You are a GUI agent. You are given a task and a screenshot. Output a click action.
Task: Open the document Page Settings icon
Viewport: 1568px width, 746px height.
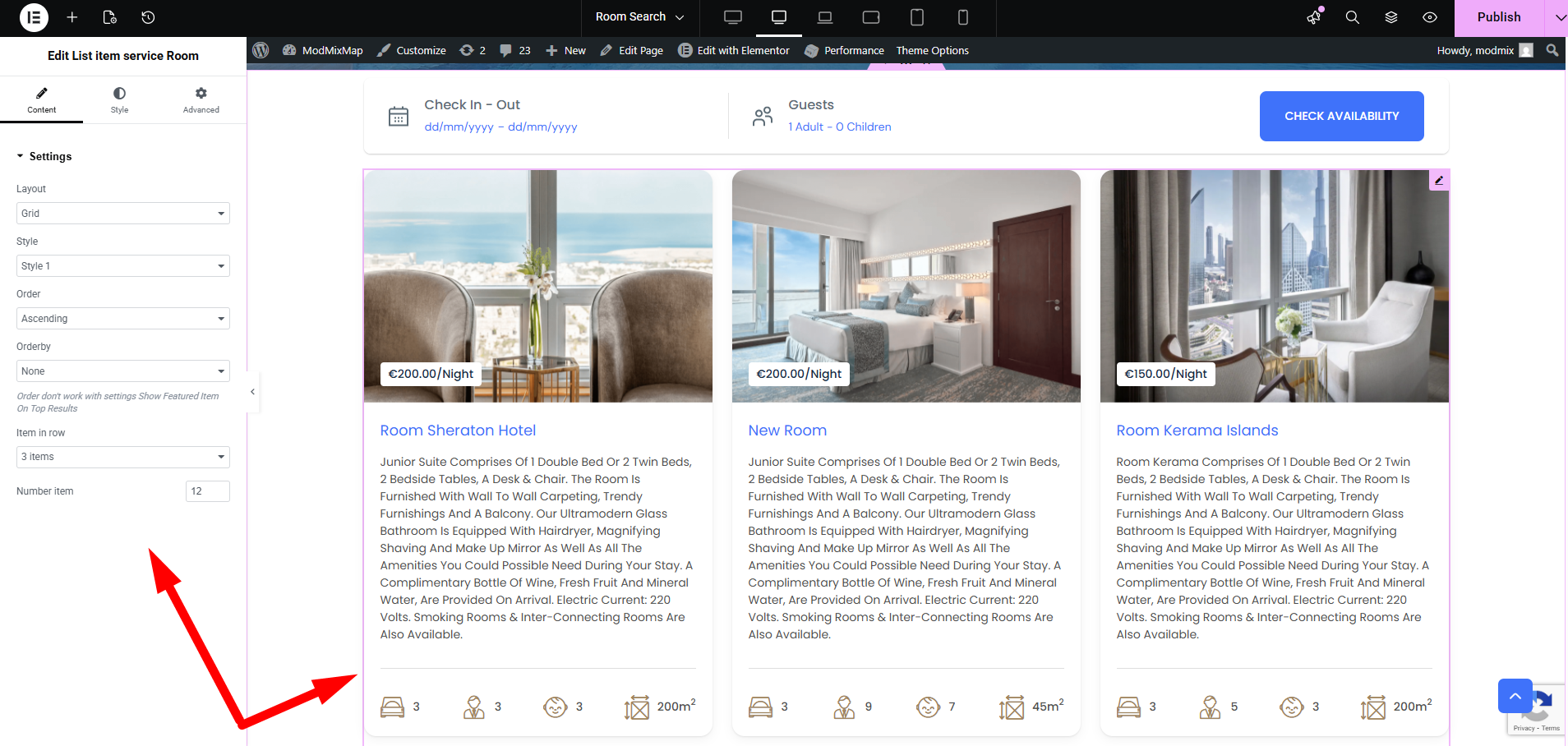pyautogui.click(x=110, y=17)
